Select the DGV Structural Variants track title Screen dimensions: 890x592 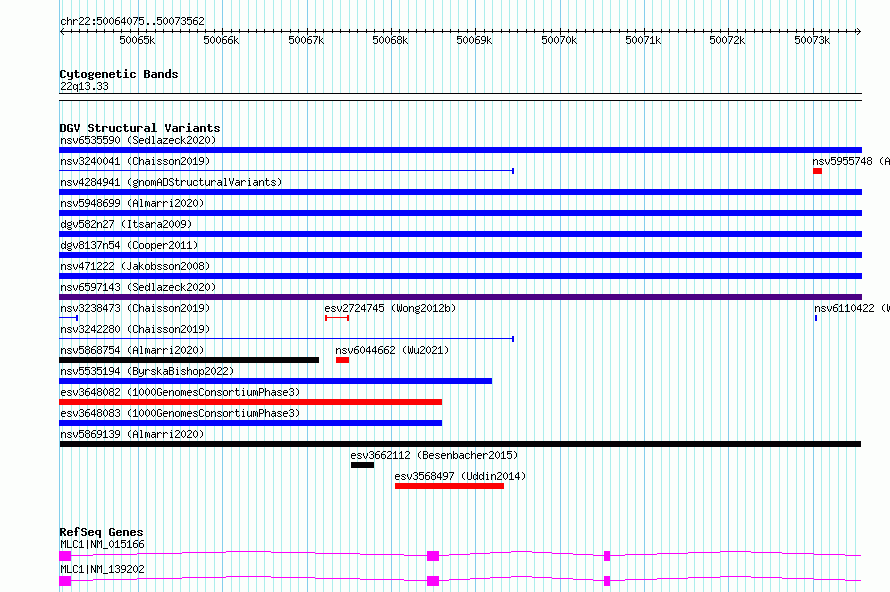(x=140, y=128)
